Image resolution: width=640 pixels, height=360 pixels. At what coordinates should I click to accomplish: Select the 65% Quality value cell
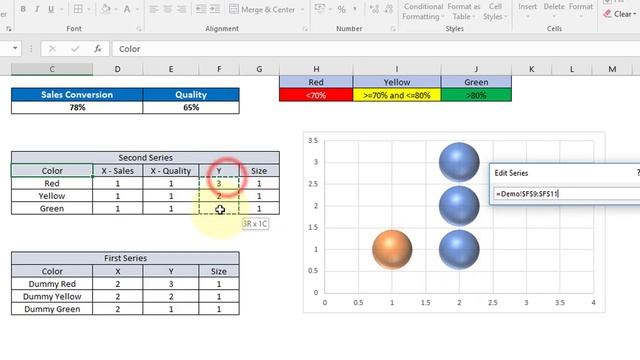coord(191,107)
